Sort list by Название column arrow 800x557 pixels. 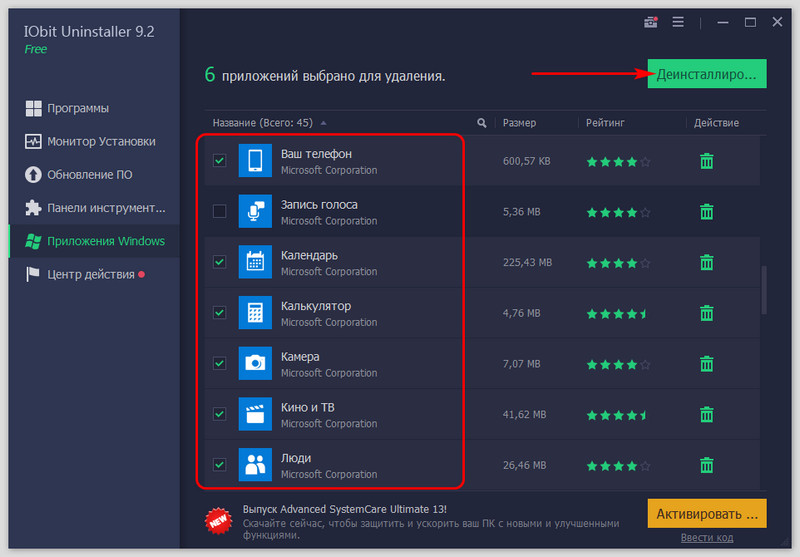(323, 123)
